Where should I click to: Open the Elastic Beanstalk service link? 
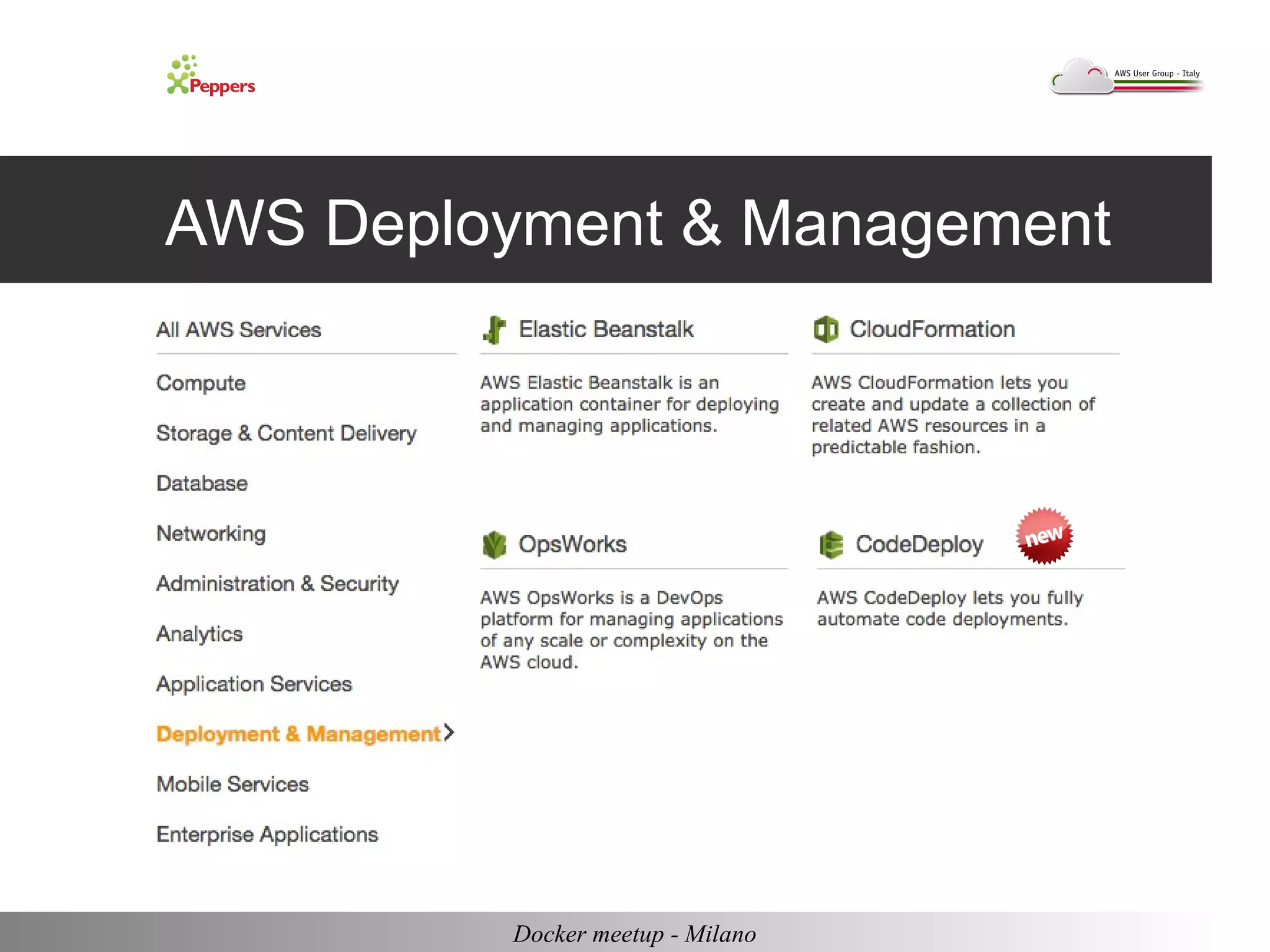(606, 329)
